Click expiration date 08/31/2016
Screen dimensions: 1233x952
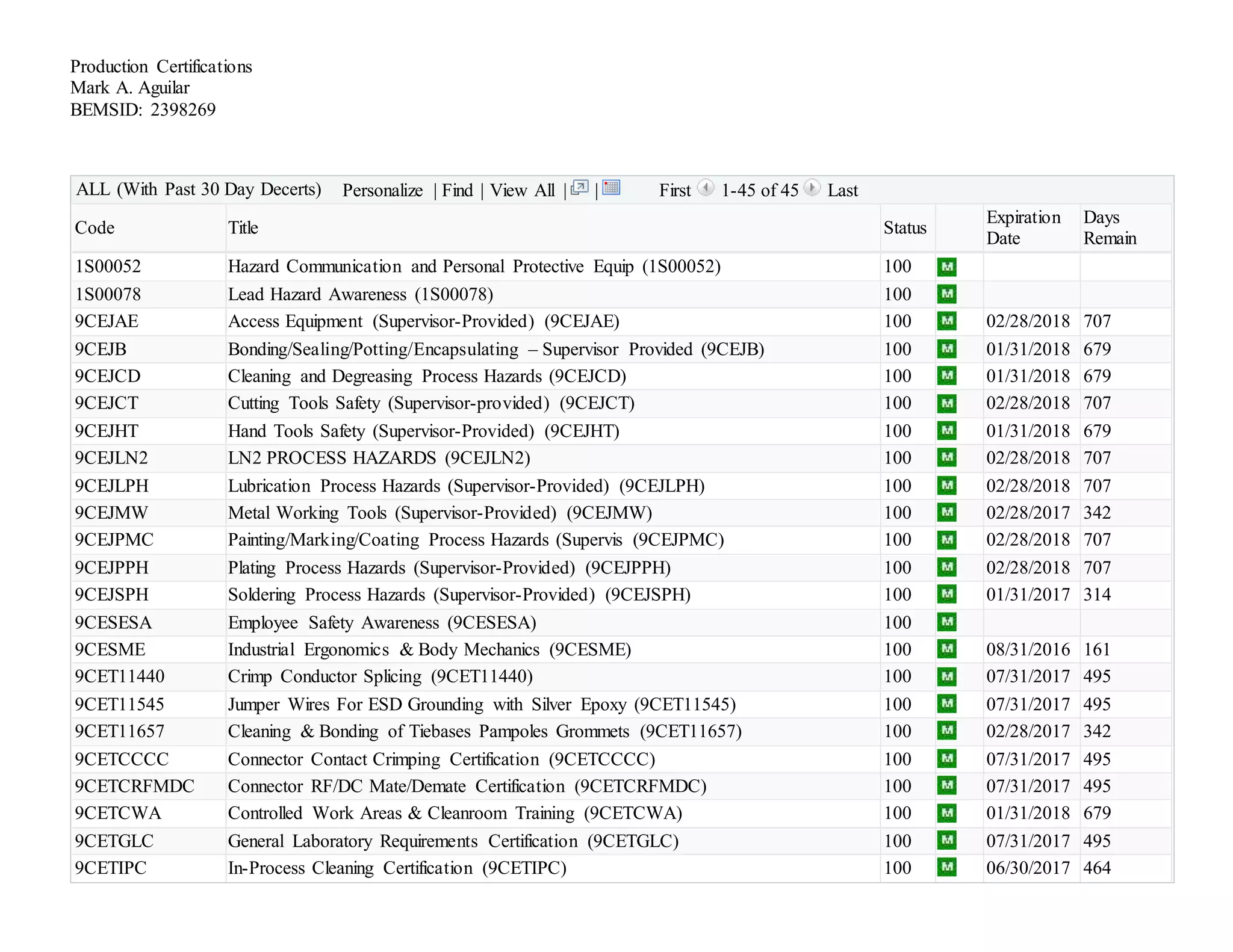click(x=1028, y=649)
